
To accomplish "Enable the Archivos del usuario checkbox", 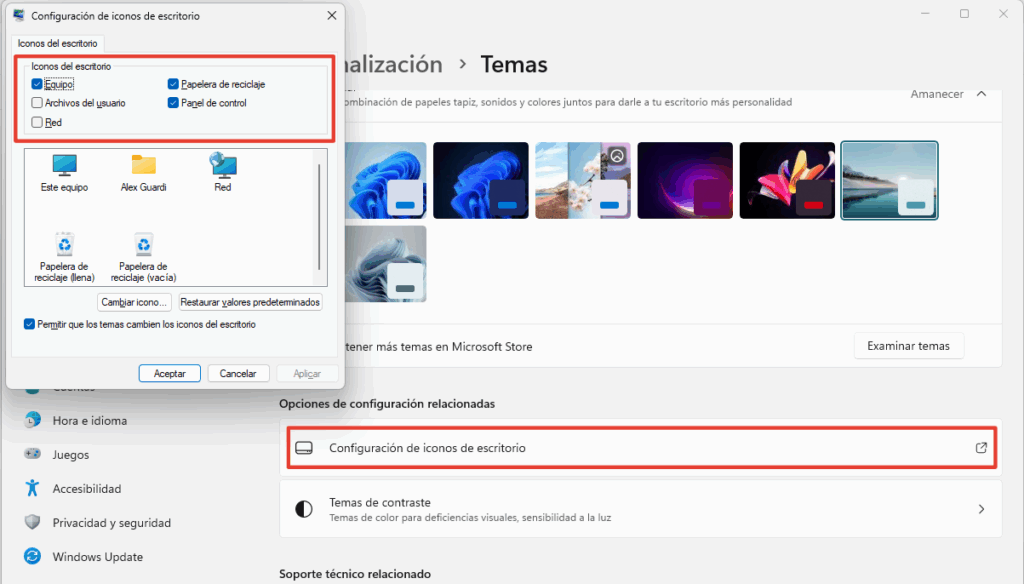I will (37, 103).
